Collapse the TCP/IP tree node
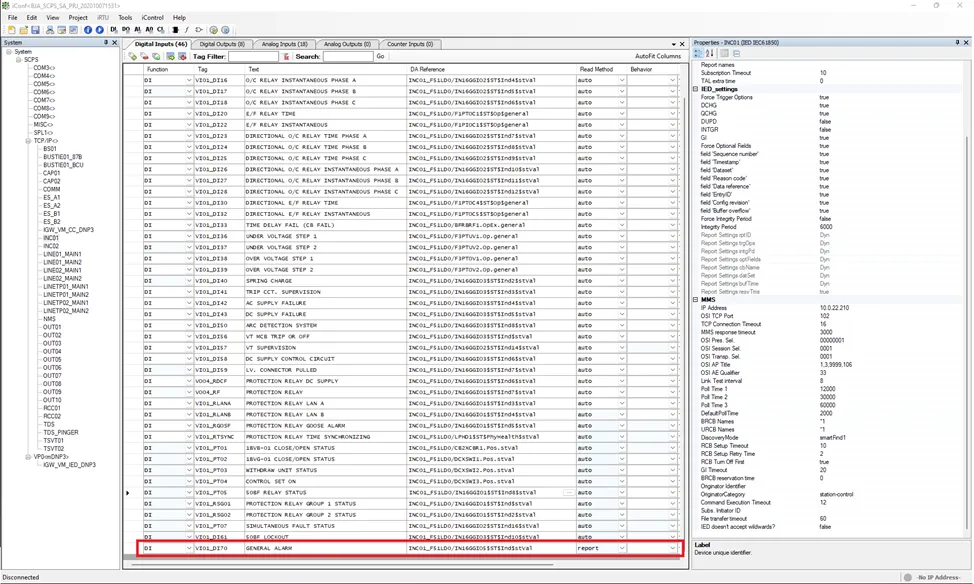This screenshot has height=584, width=974. tap(28, 141)
